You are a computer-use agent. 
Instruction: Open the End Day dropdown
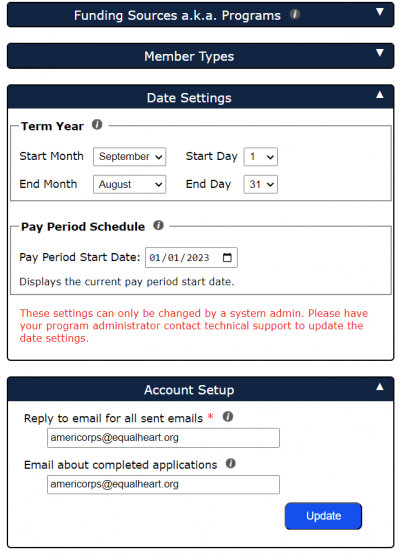click(x=261, y=184)
